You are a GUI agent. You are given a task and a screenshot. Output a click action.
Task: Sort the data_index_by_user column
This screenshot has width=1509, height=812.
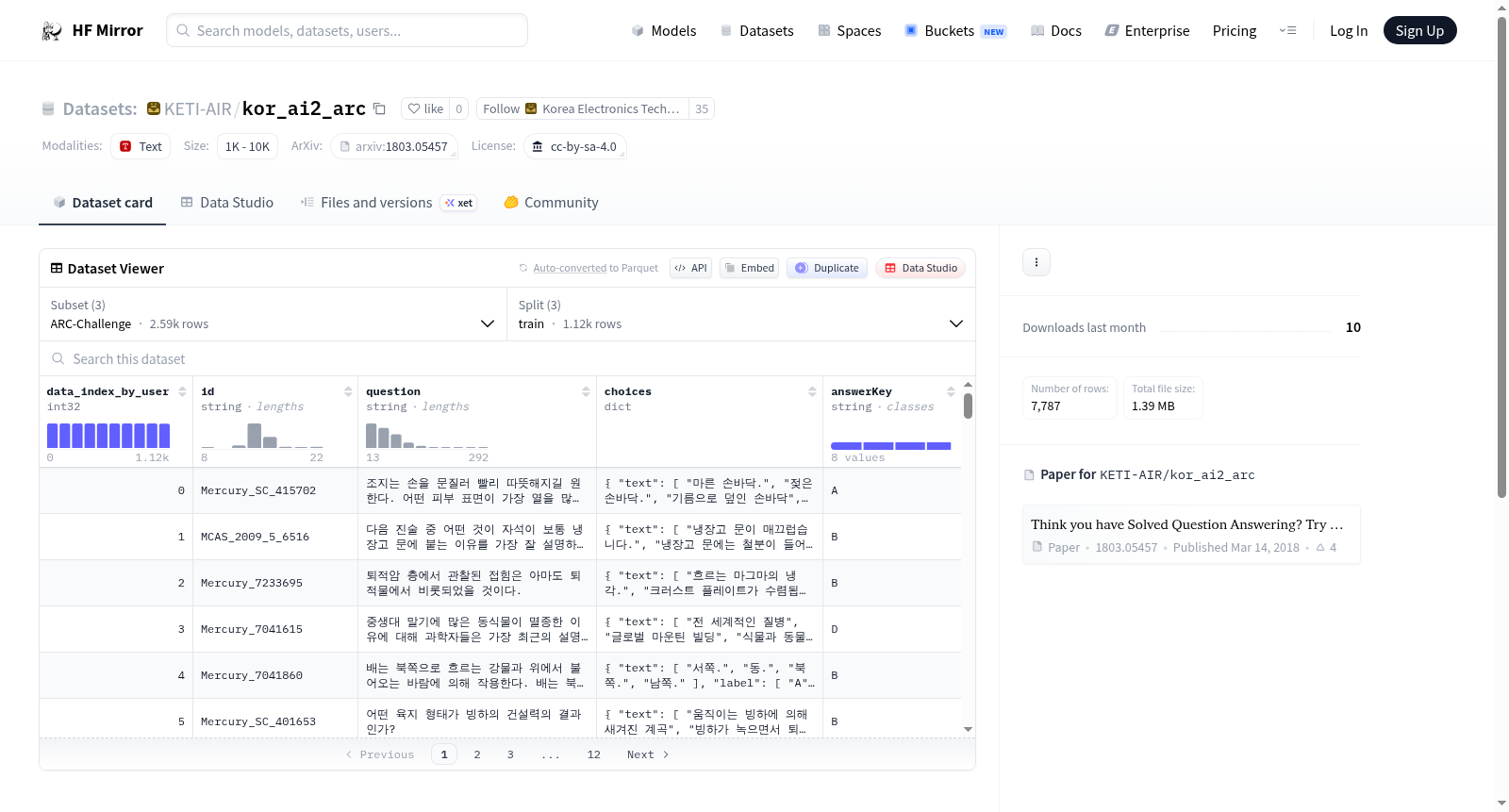(x=182, y=391)
